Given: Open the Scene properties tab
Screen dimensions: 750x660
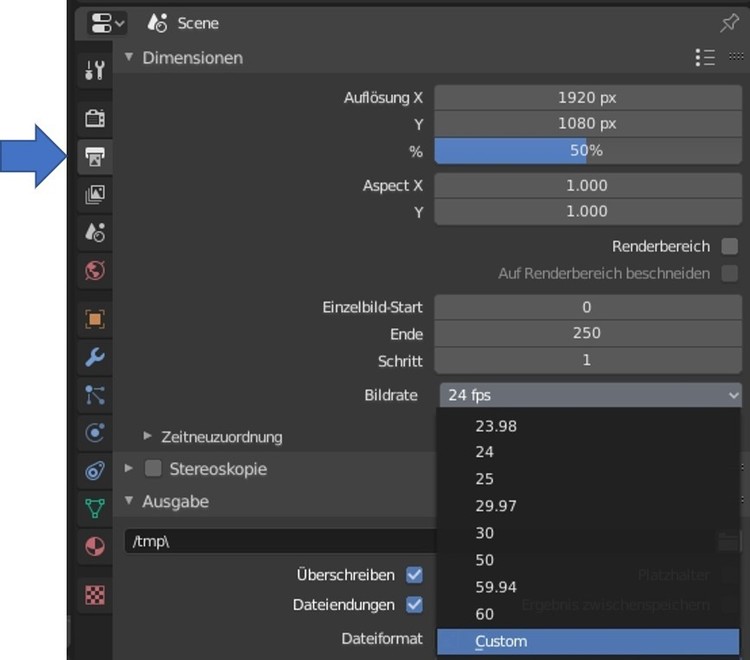Looking at the screenshot, I should coord(95,233).
